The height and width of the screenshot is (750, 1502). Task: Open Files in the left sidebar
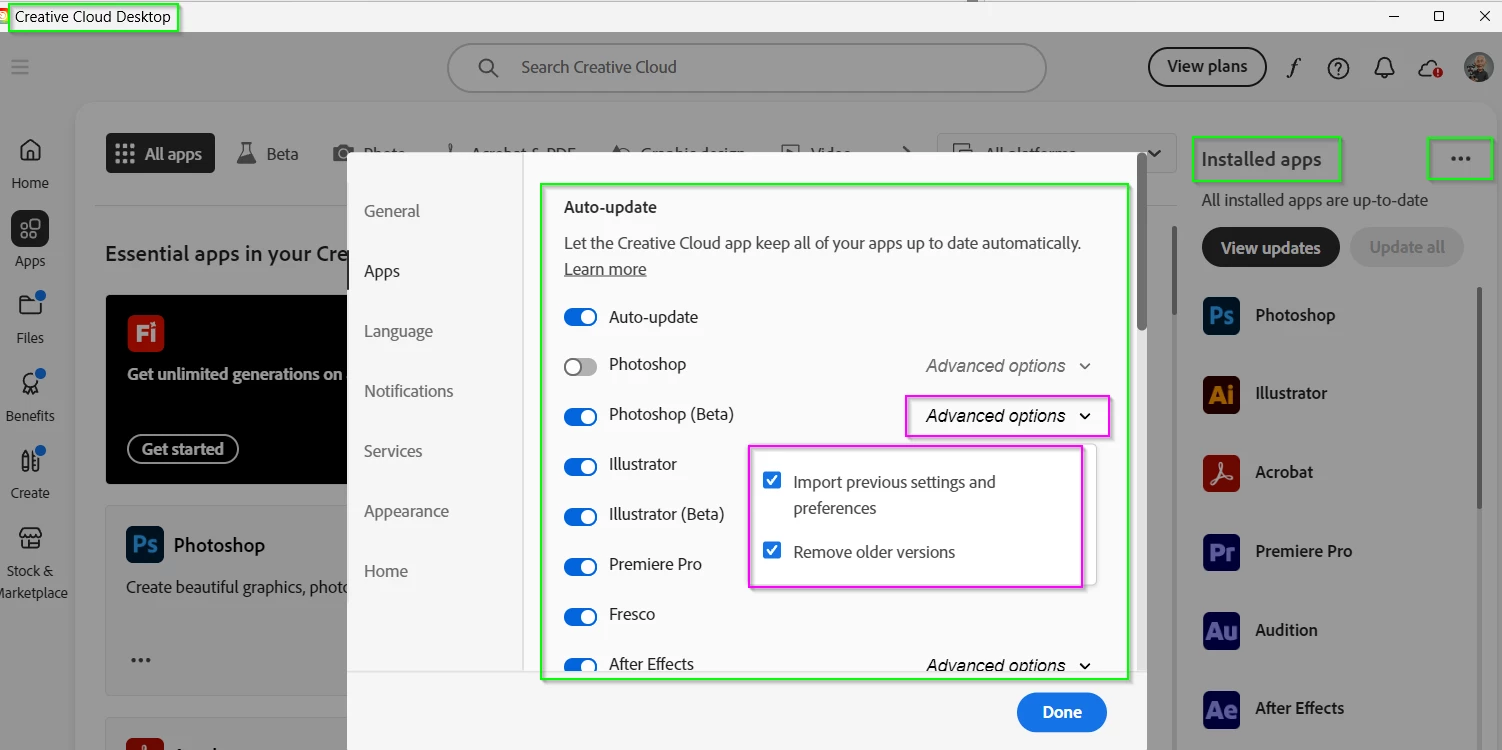tap(30, 317)
